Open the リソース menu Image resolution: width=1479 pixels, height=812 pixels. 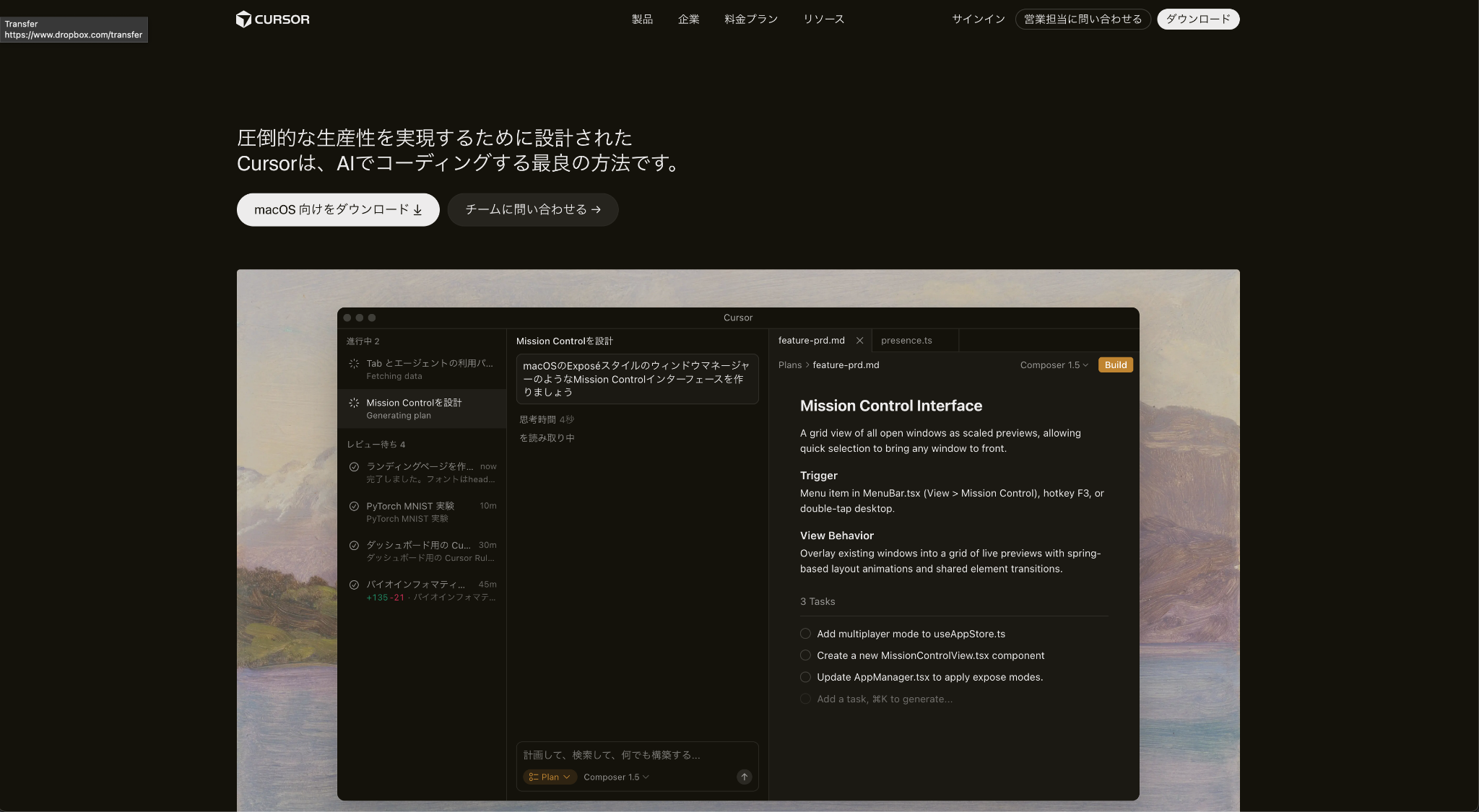823,19
